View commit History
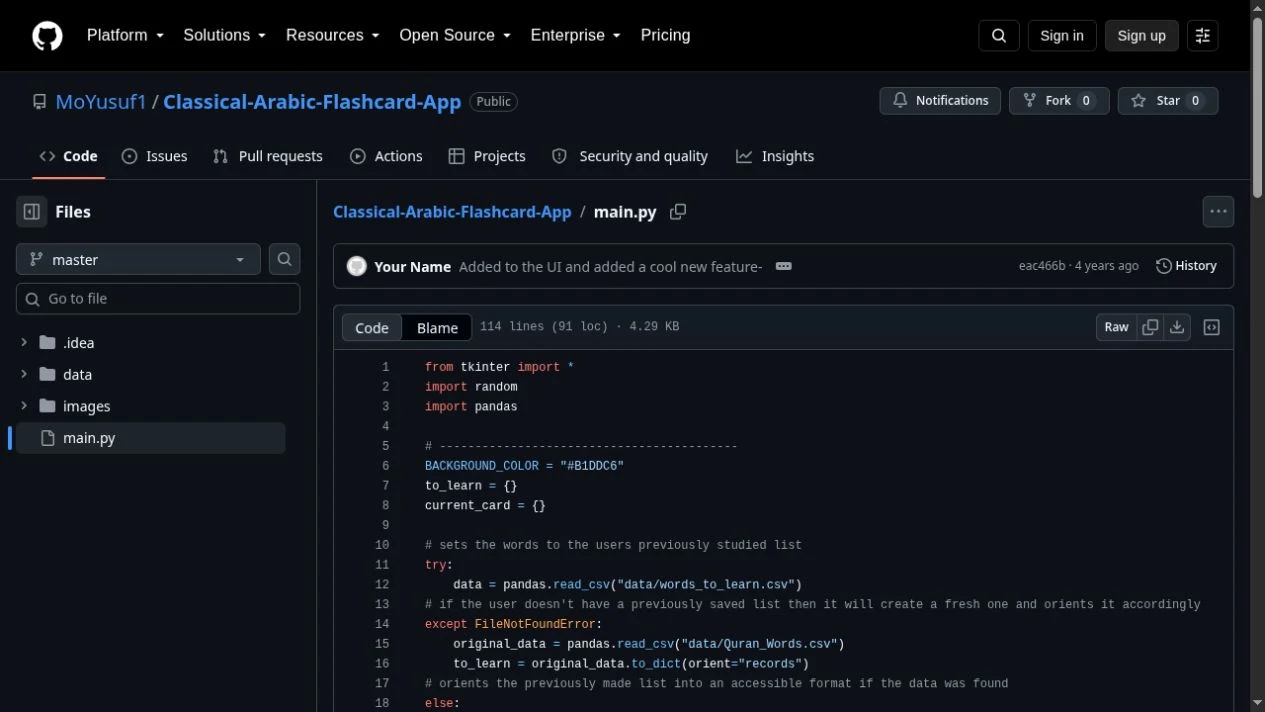 click(1186, 266)
